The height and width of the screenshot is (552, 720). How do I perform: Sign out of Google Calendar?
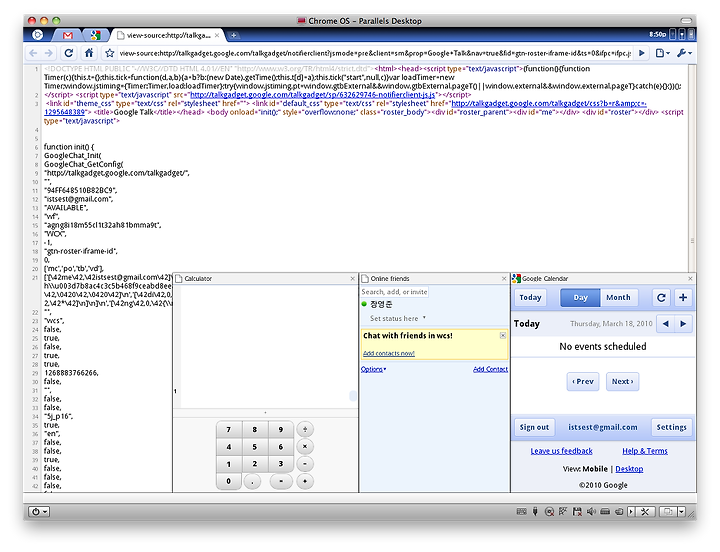pyautogui.click(x=534, y=427)
